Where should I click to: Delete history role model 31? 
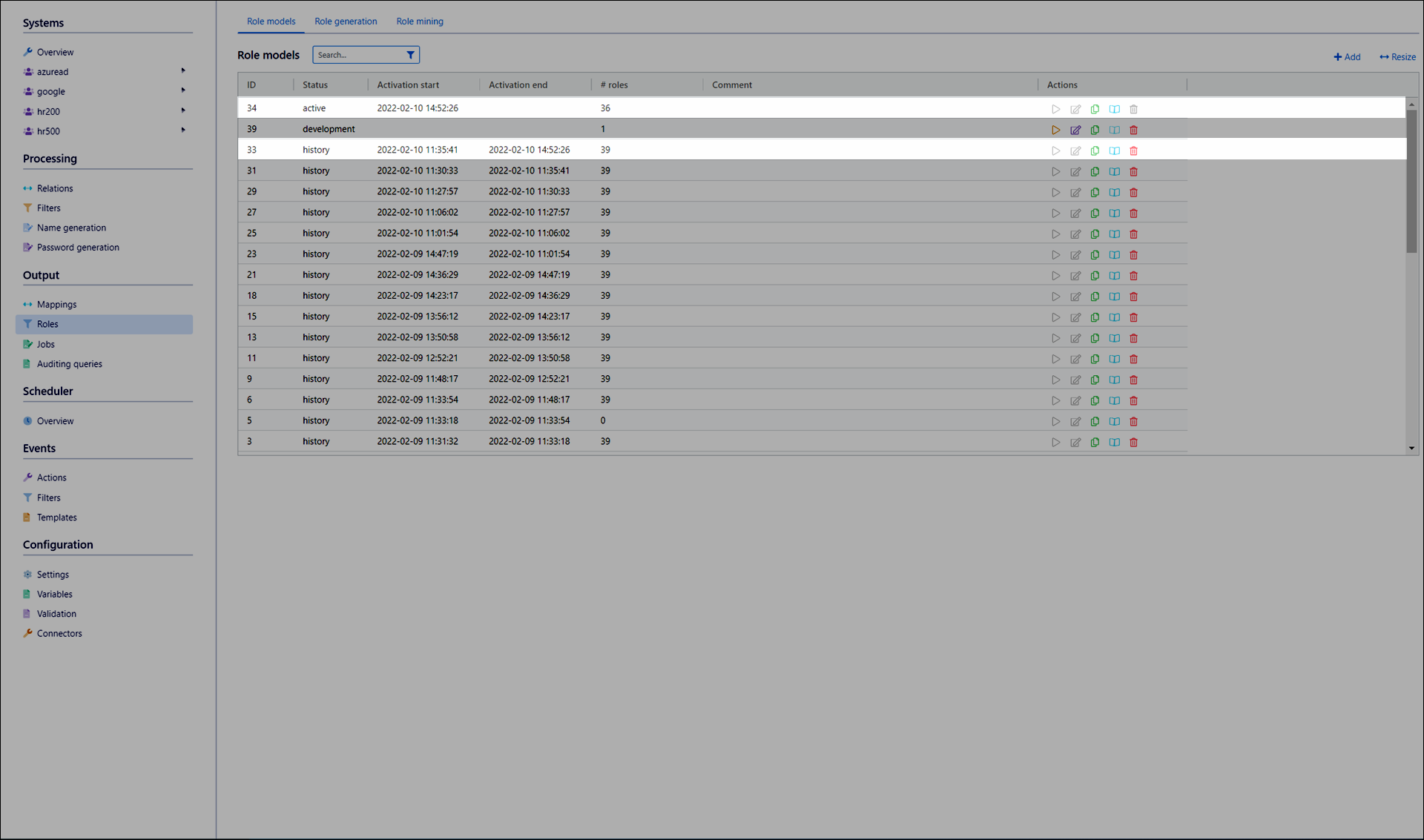click(x=1133, y=171)
